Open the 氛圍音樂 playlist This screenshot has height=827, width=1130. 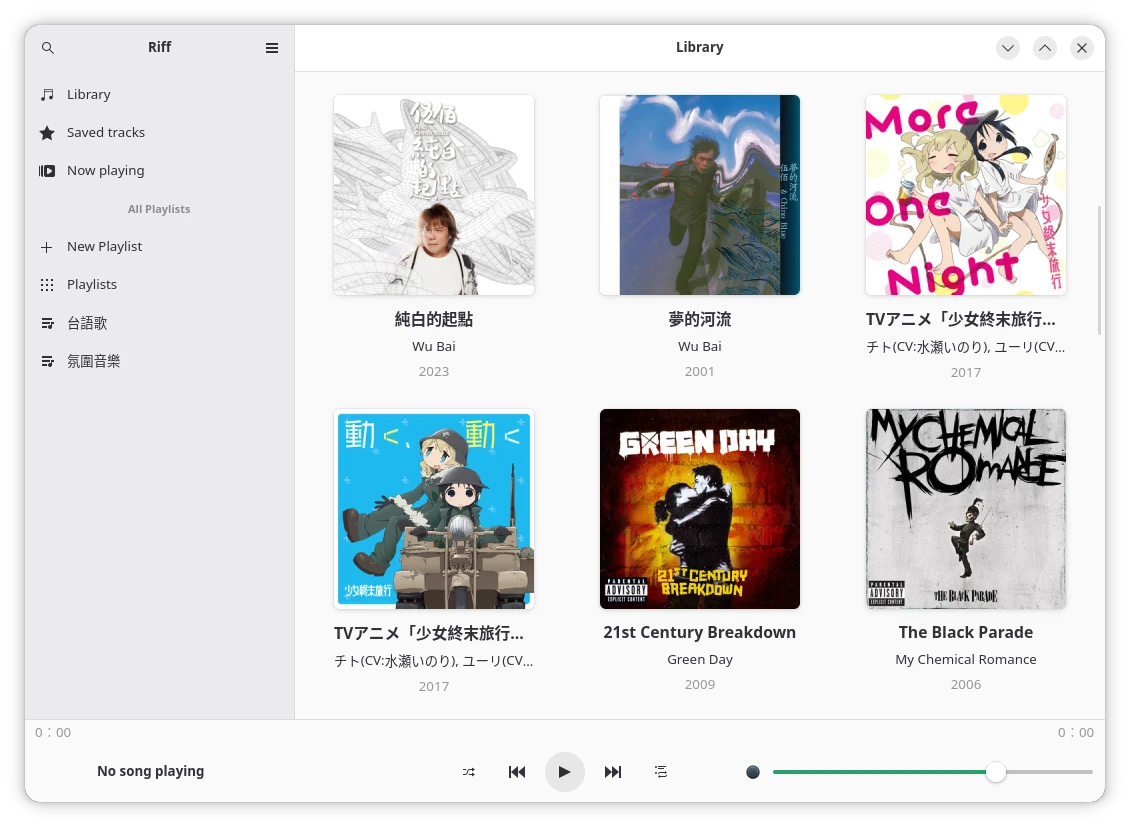coord(93,361)
